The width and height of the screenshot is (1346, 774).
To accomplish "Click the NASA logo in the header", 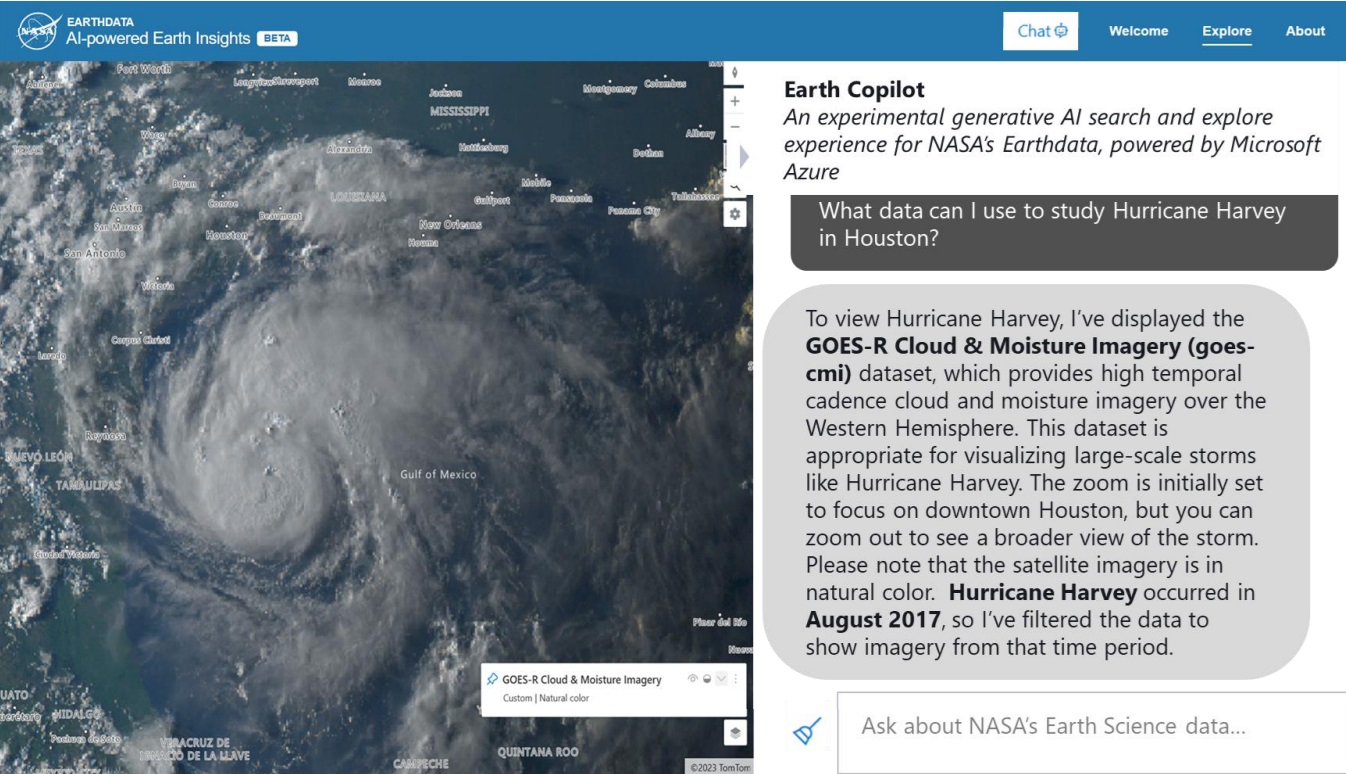I will (38, 30).
